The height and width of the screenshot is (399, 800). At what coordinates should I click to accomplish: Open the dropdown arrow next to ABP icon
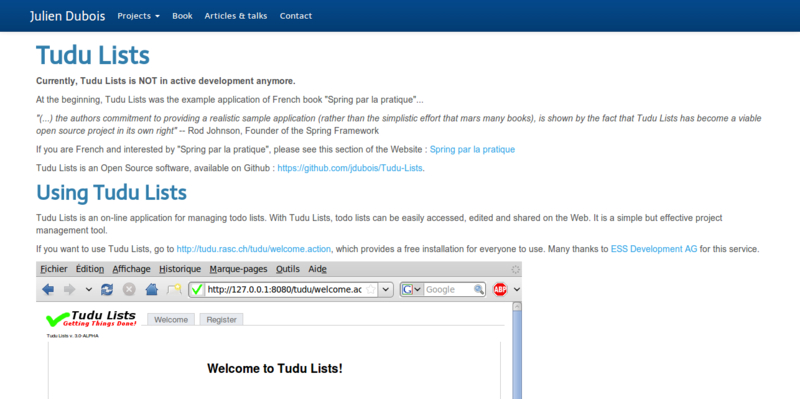point(516,290)
